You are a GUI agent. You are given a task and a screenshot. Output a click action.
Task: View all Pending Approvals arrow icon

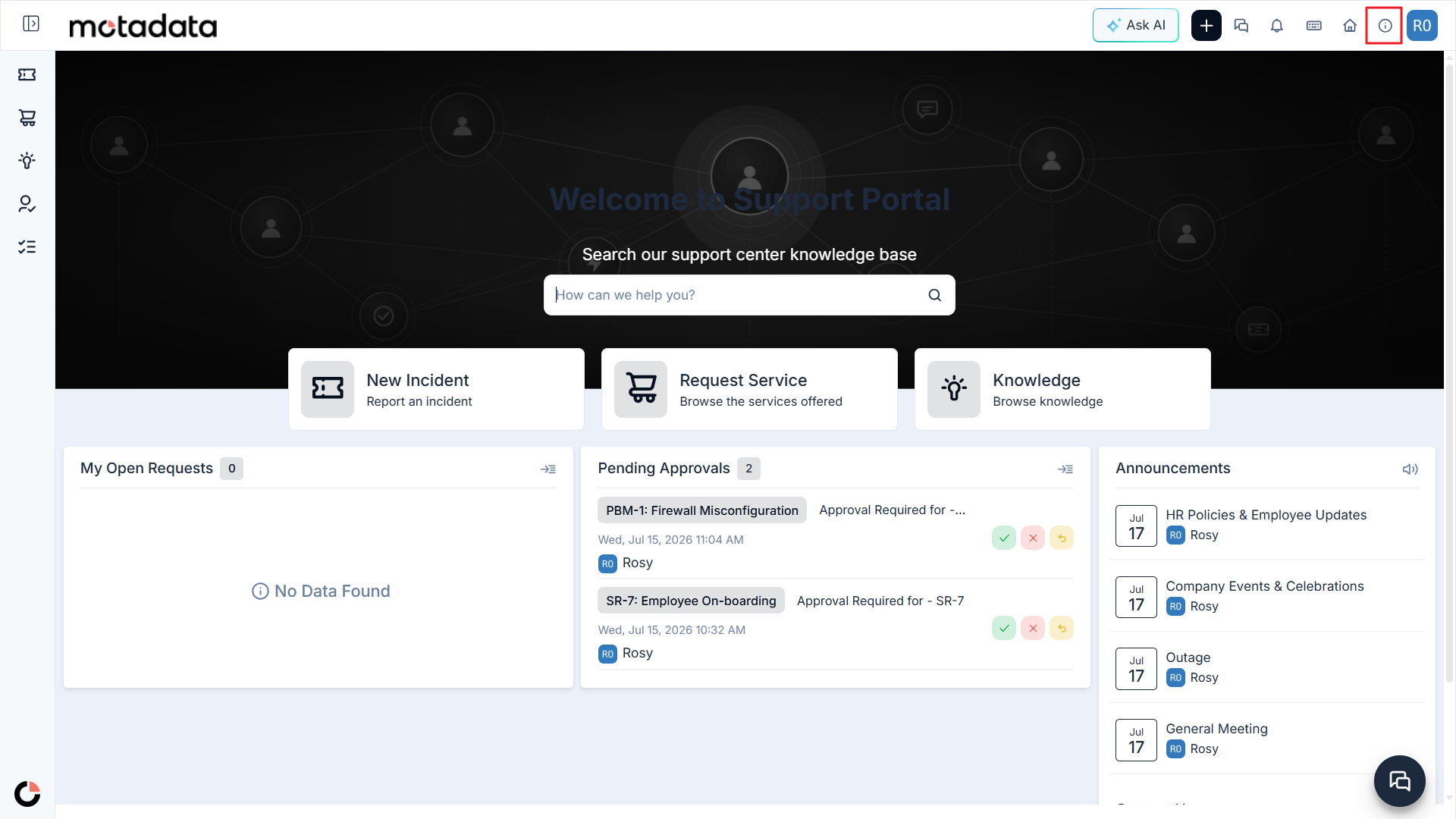click(1065, 469)
